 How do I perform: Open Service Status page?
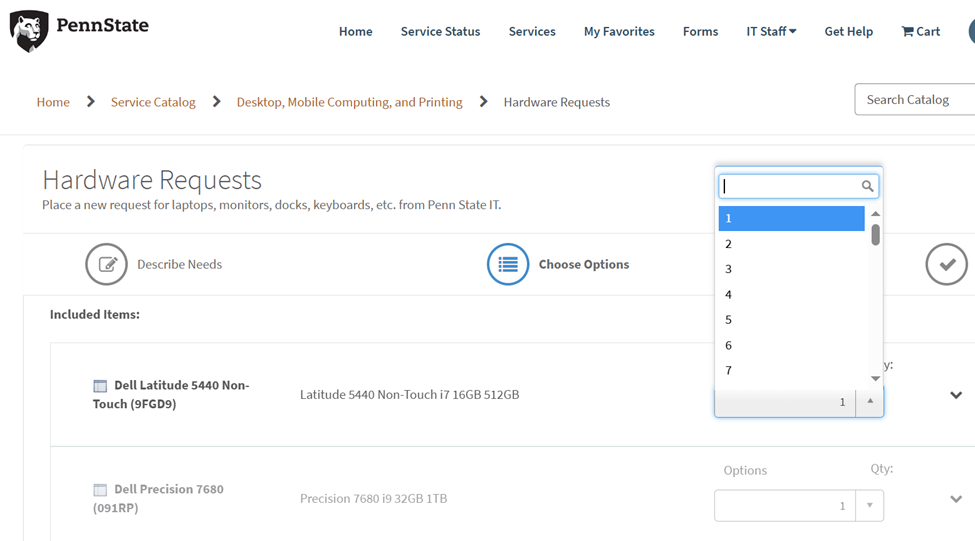coord(440,31)
